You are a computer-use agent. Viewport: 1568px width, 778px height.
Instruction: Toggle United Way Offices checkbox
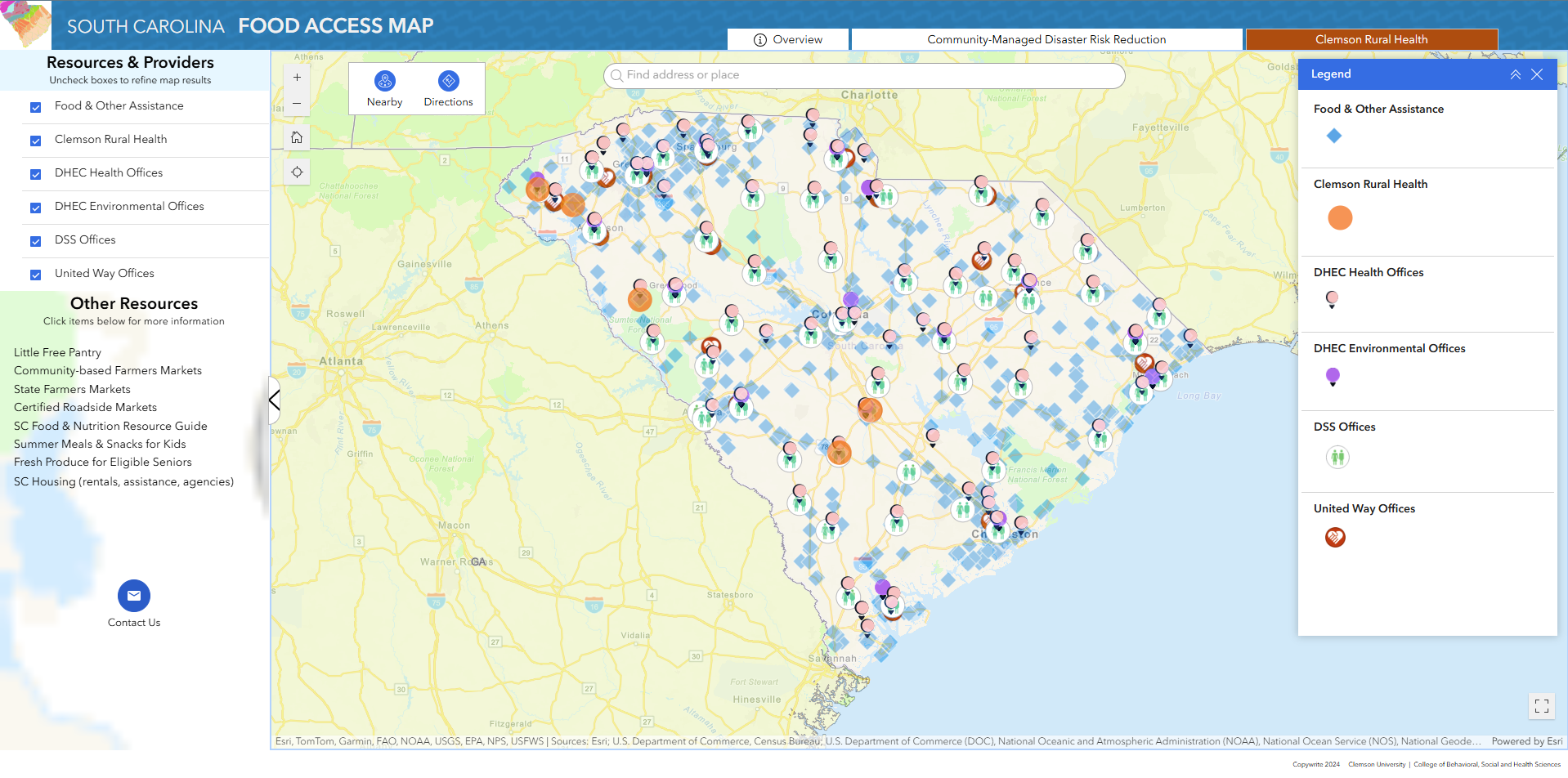point(35,275)
